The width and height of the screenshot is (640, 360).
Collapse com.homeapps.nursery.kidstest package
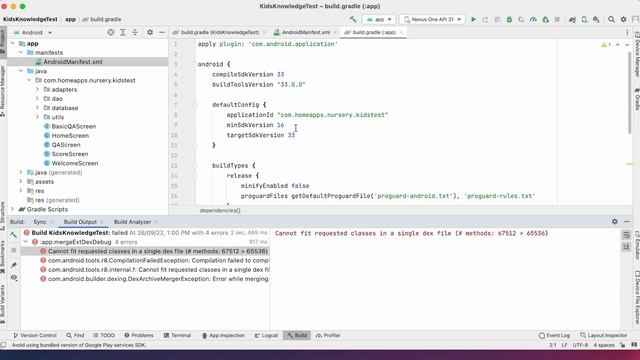pyautogui.click(x=29, y=80)
